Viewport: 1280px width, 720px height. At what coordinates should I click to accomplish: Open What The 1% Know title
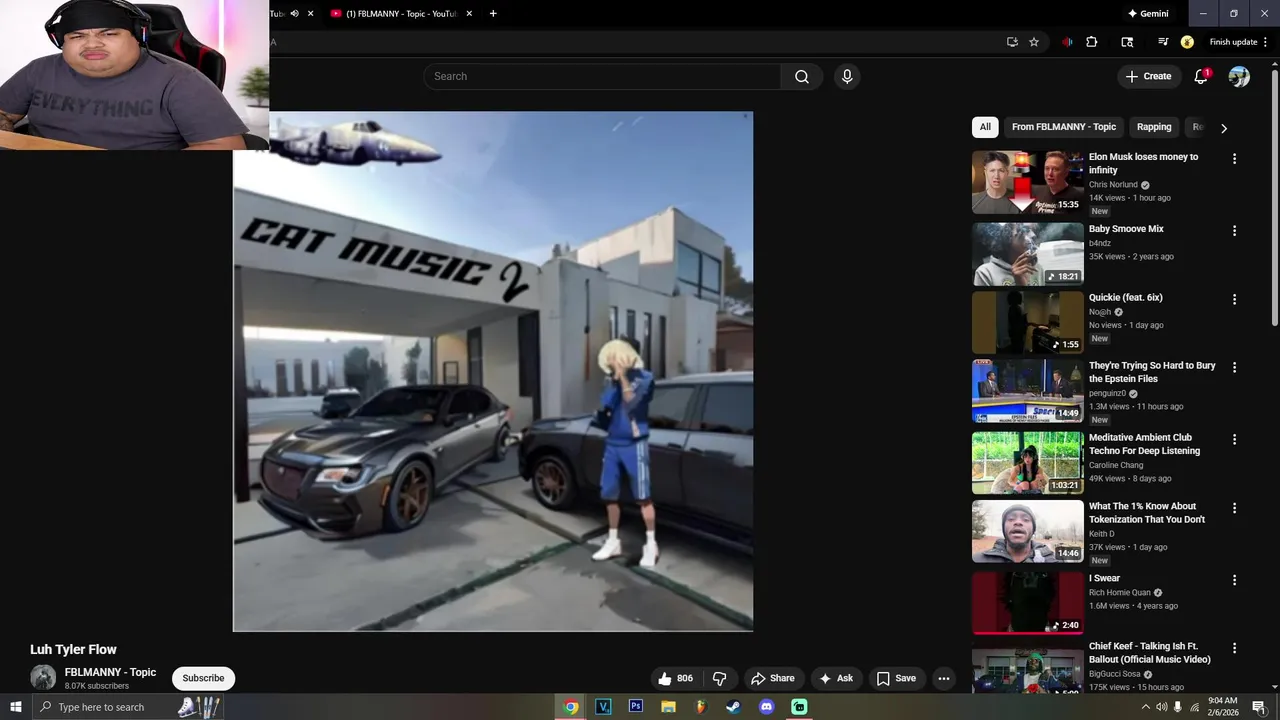tap(1147, 513)
